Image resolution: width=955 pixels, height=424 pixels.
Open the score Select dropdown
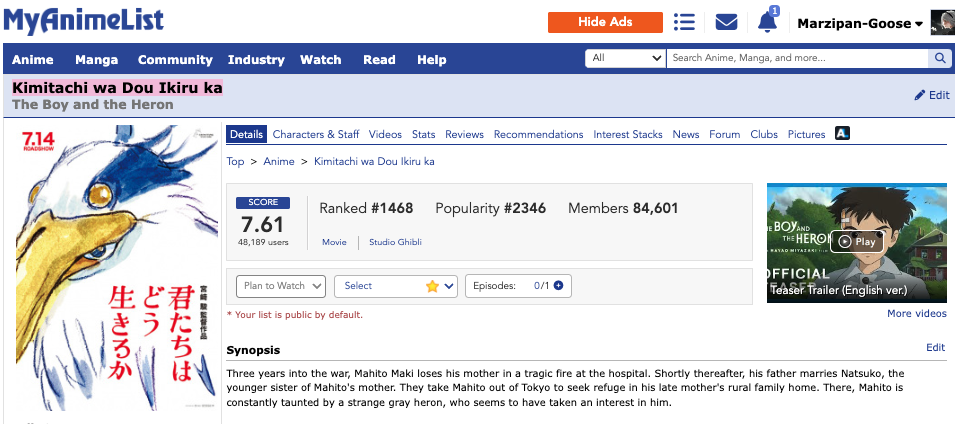pos(395,286)
